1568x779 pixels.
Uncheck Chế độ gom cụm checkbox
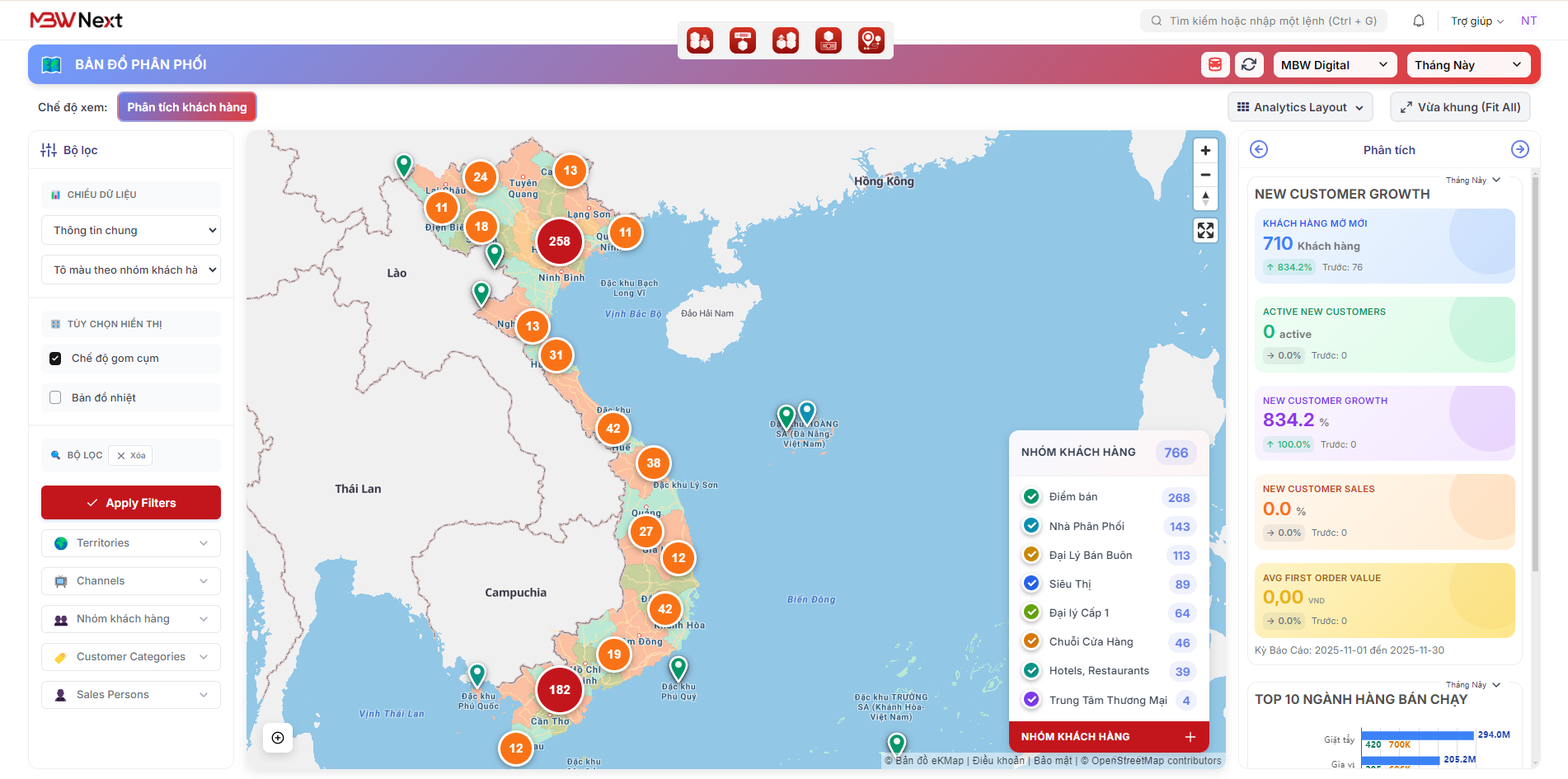tap(55, 359)
